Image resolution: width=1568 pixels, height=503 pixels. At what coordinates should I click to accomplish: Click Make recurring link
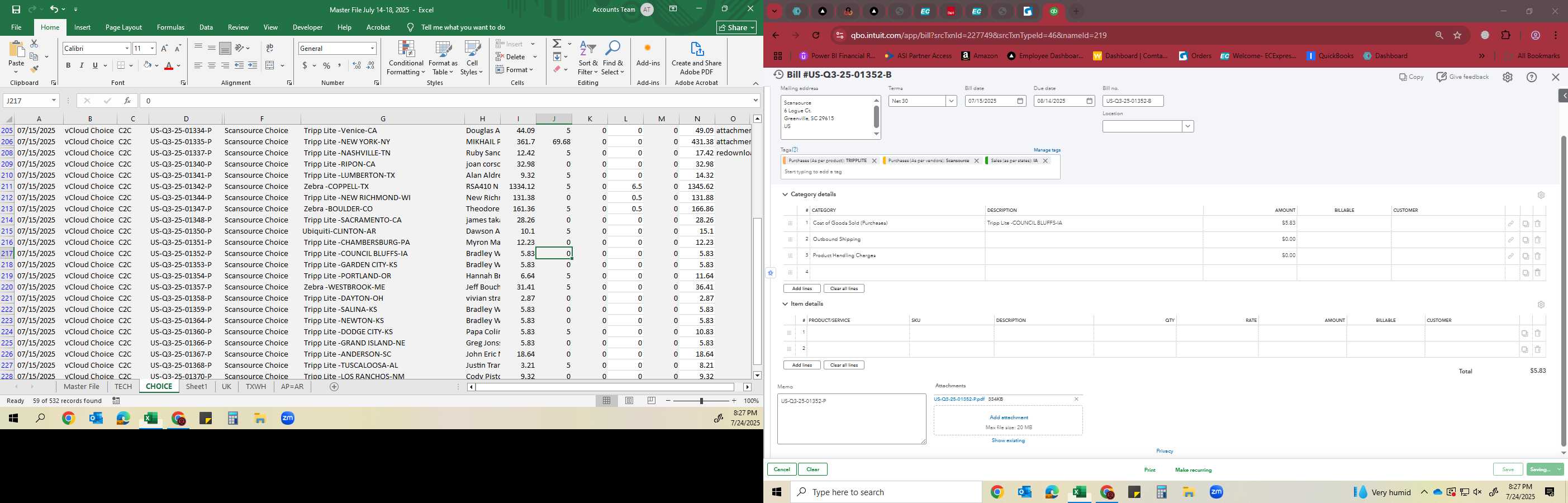click(x=1193, y=470)
